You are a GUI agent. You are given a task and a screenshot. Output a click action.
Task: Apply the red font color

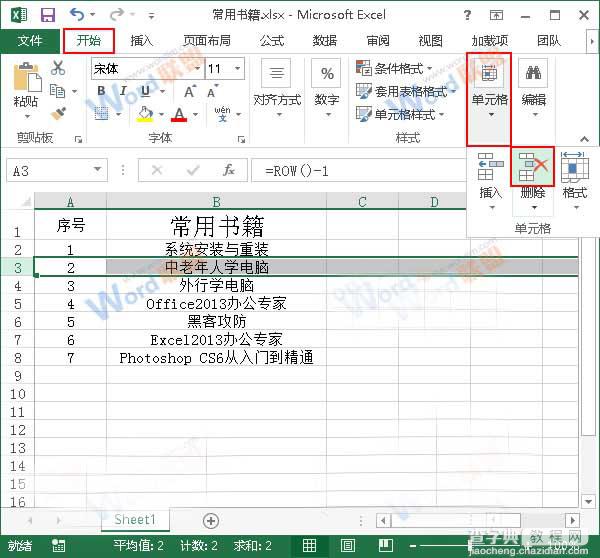[x=179, y=114]
